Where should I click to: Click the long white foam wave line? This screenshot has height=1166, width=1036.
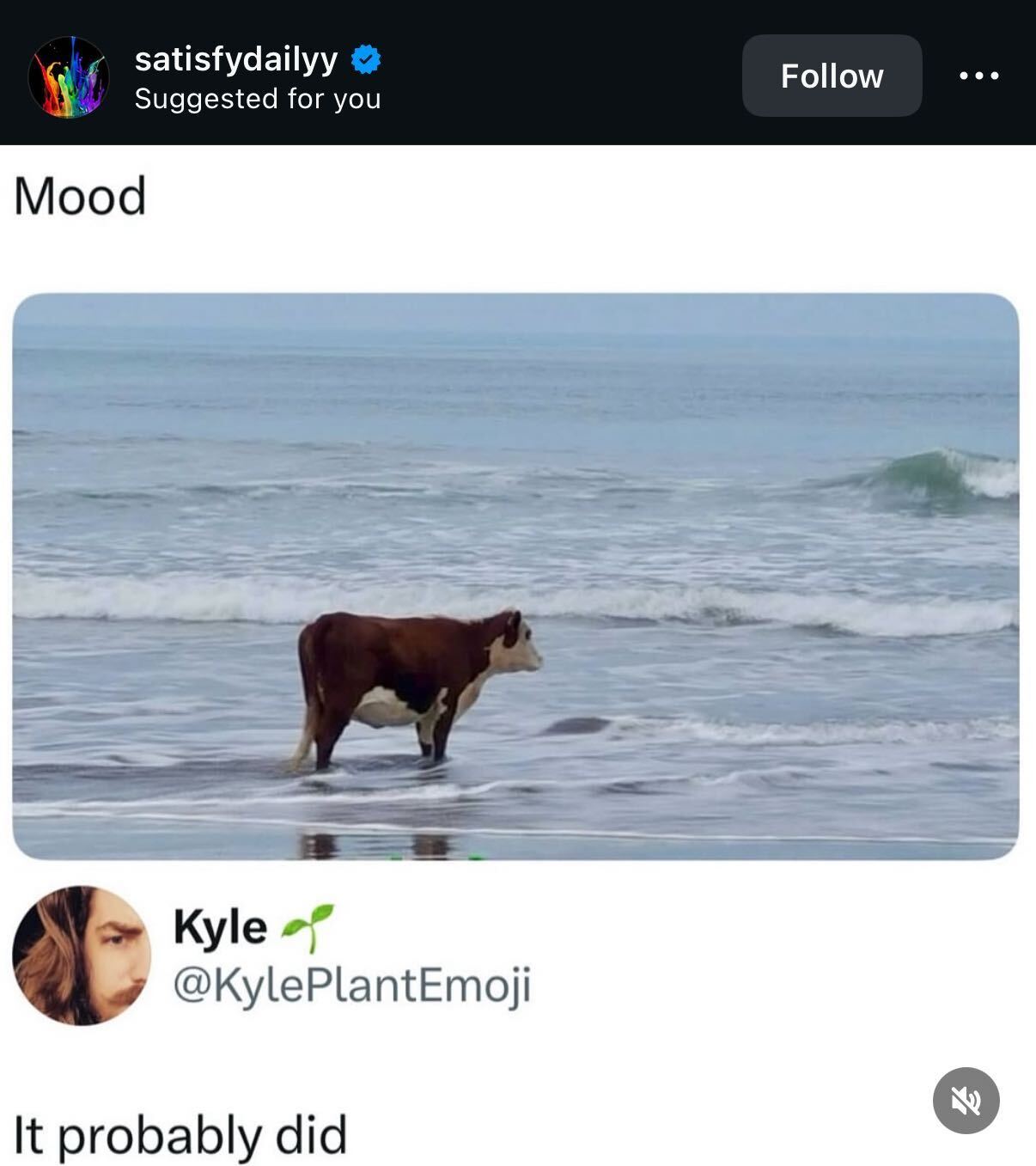pos(215,597)
